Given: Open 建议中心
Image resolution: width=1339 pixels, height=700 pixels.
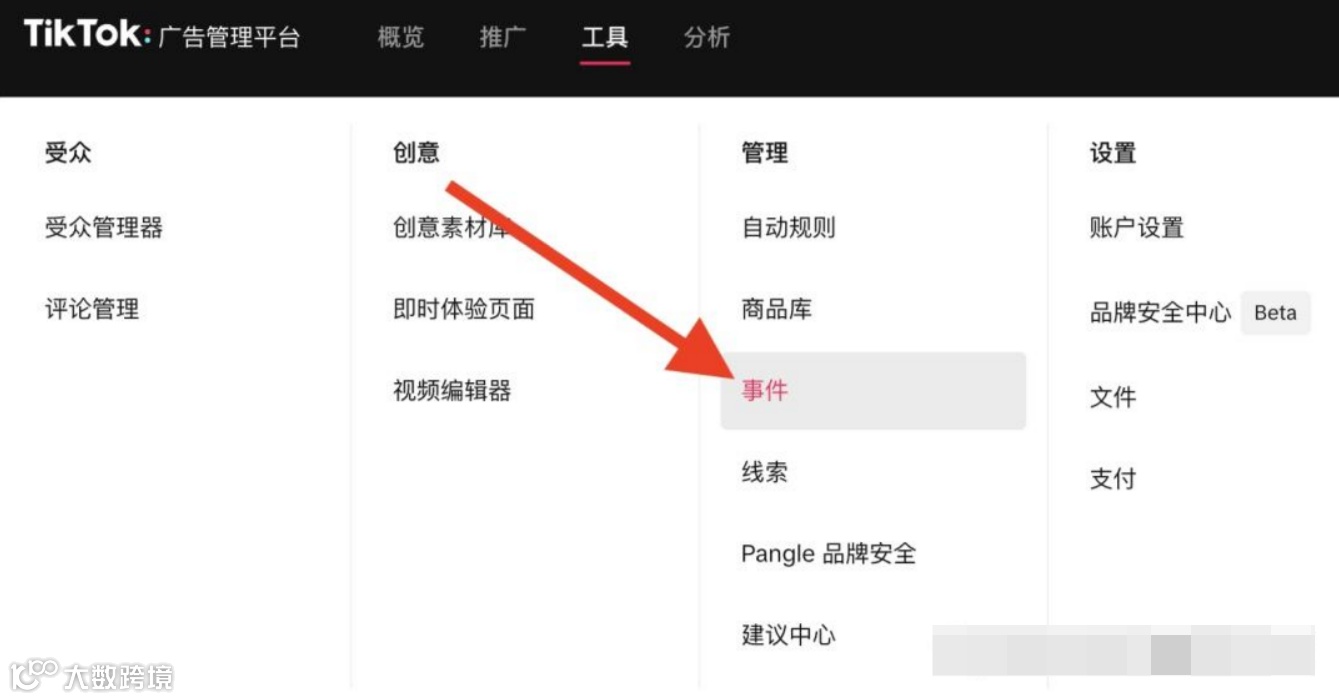Looking at the screenshot, I should pyautogui.click(x=788, y=635).
